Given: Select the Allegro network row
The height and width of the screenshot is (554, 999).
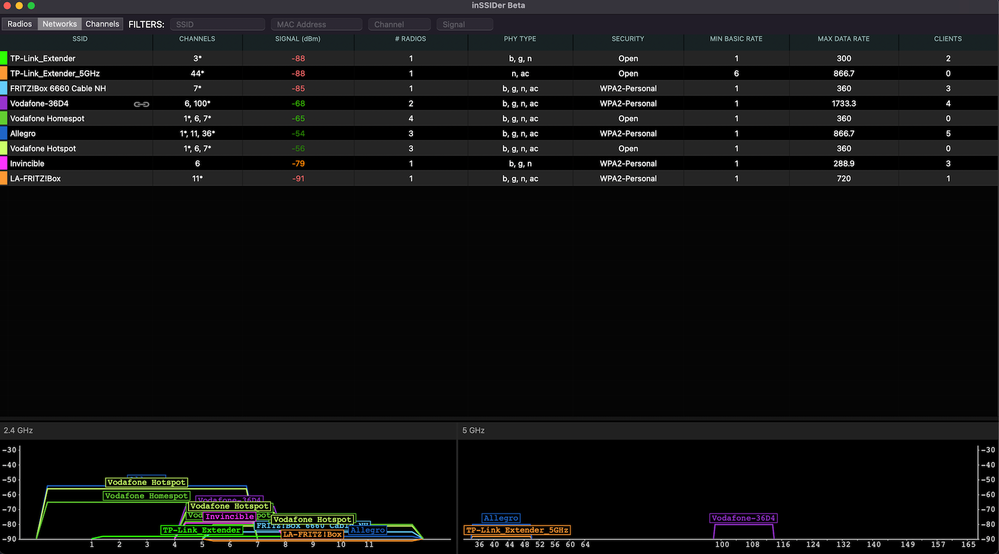Looking at the screenshot, I should (x=500, y=134).
